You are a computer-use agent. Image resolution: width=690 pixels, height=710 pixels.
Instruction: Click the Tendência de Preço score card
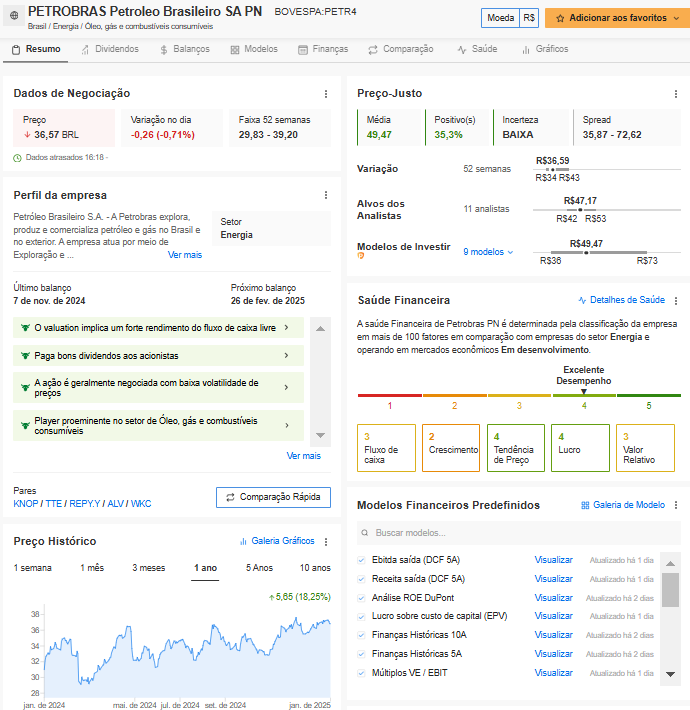tap(516, 448)
